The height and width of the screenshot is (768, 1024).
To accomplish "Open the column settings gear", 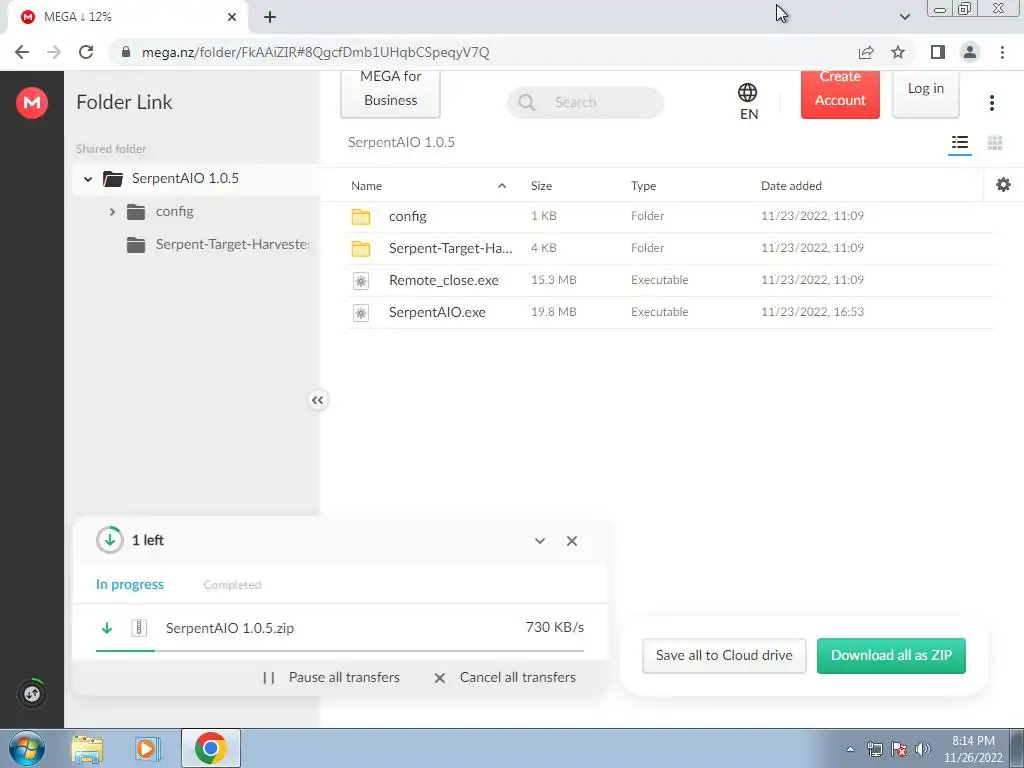I will pyautogui.click(x=1003, y=185).
